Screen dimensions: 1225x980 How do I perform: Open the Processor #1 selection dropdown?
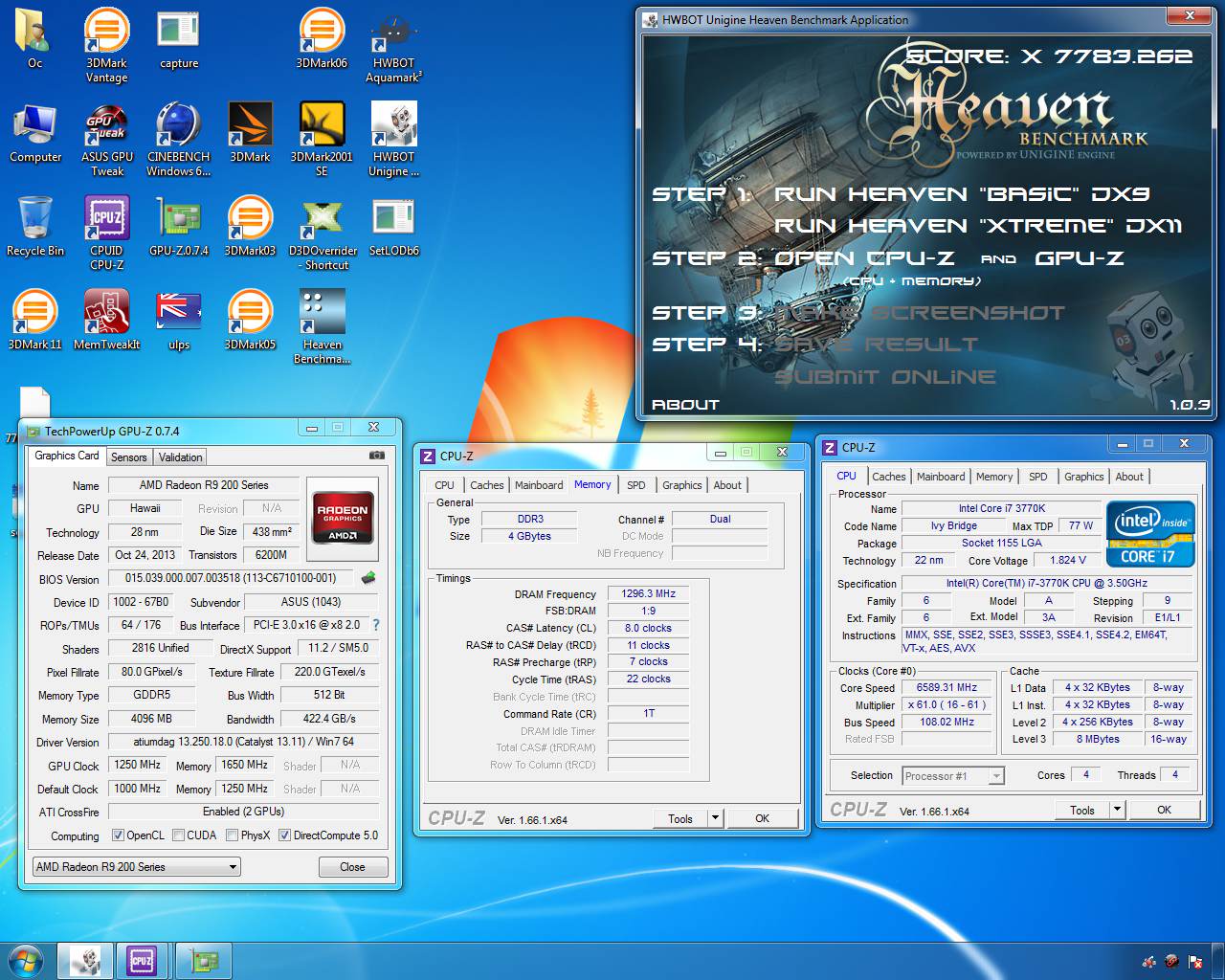(x=953, y=776)
